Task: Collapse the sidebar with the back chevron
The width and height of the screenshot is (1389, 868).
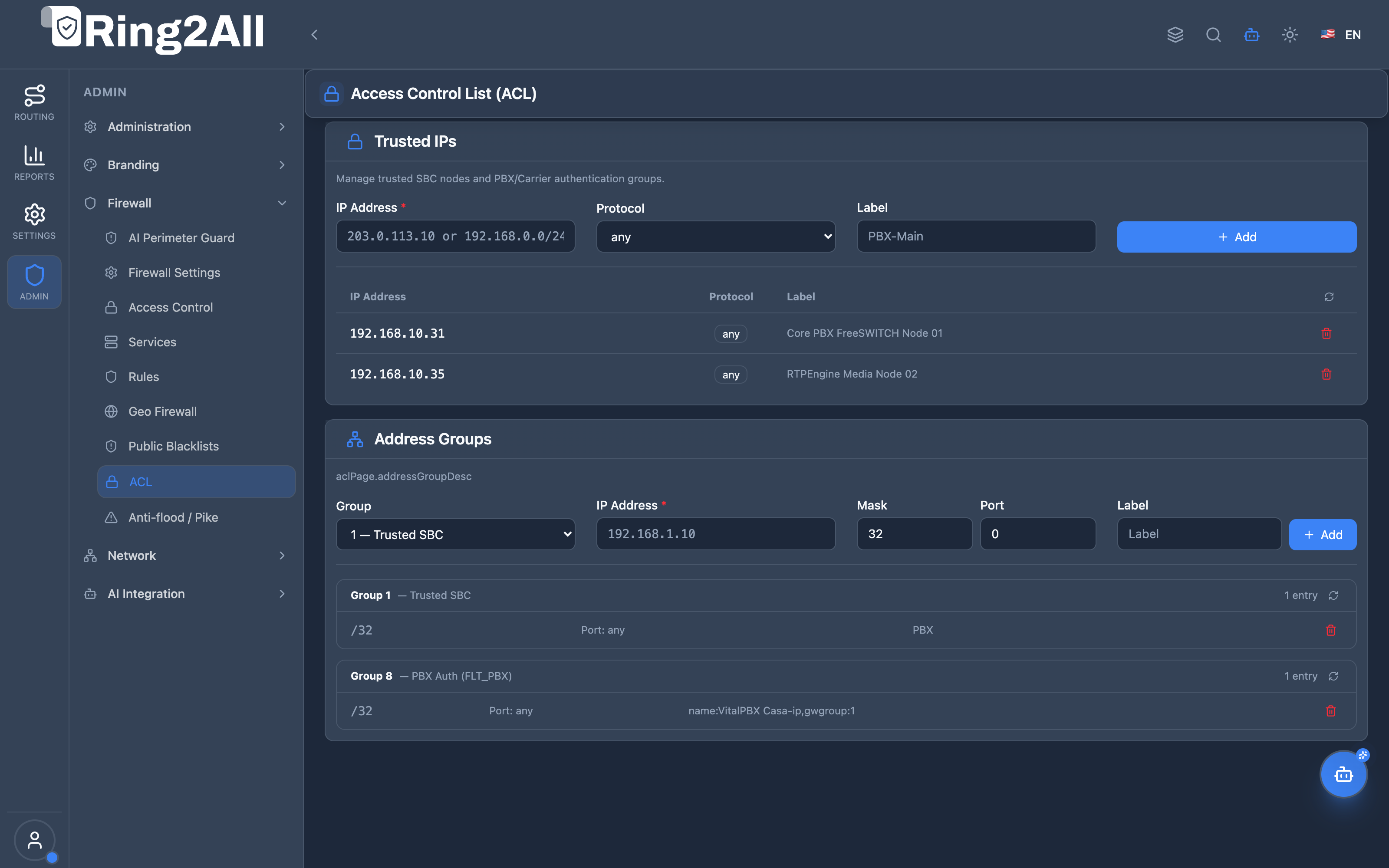Action: click(x=314, y=35)
